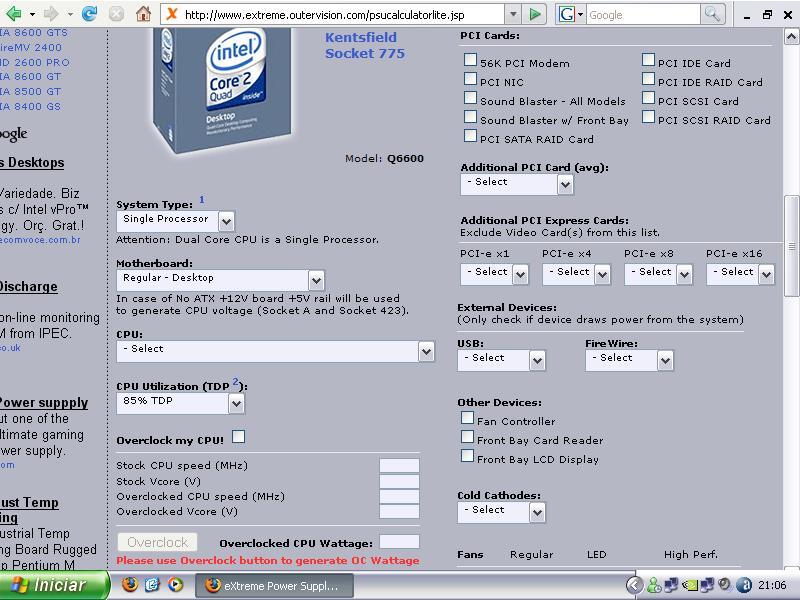Check the PCI SATA RAID Card box

(x=470, y=136)
